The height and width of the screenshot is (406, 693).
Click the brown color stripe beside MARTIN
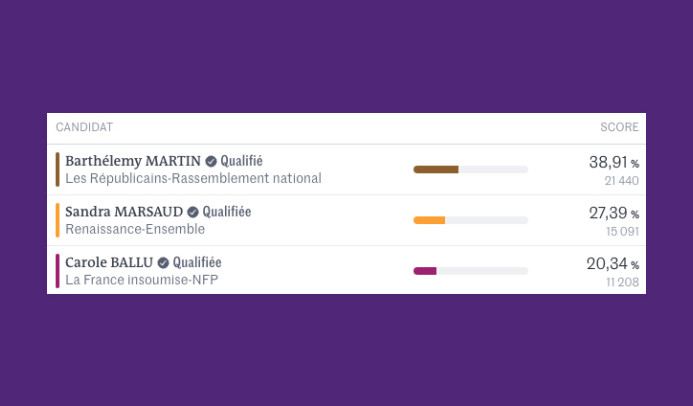[x=58, y=169]
